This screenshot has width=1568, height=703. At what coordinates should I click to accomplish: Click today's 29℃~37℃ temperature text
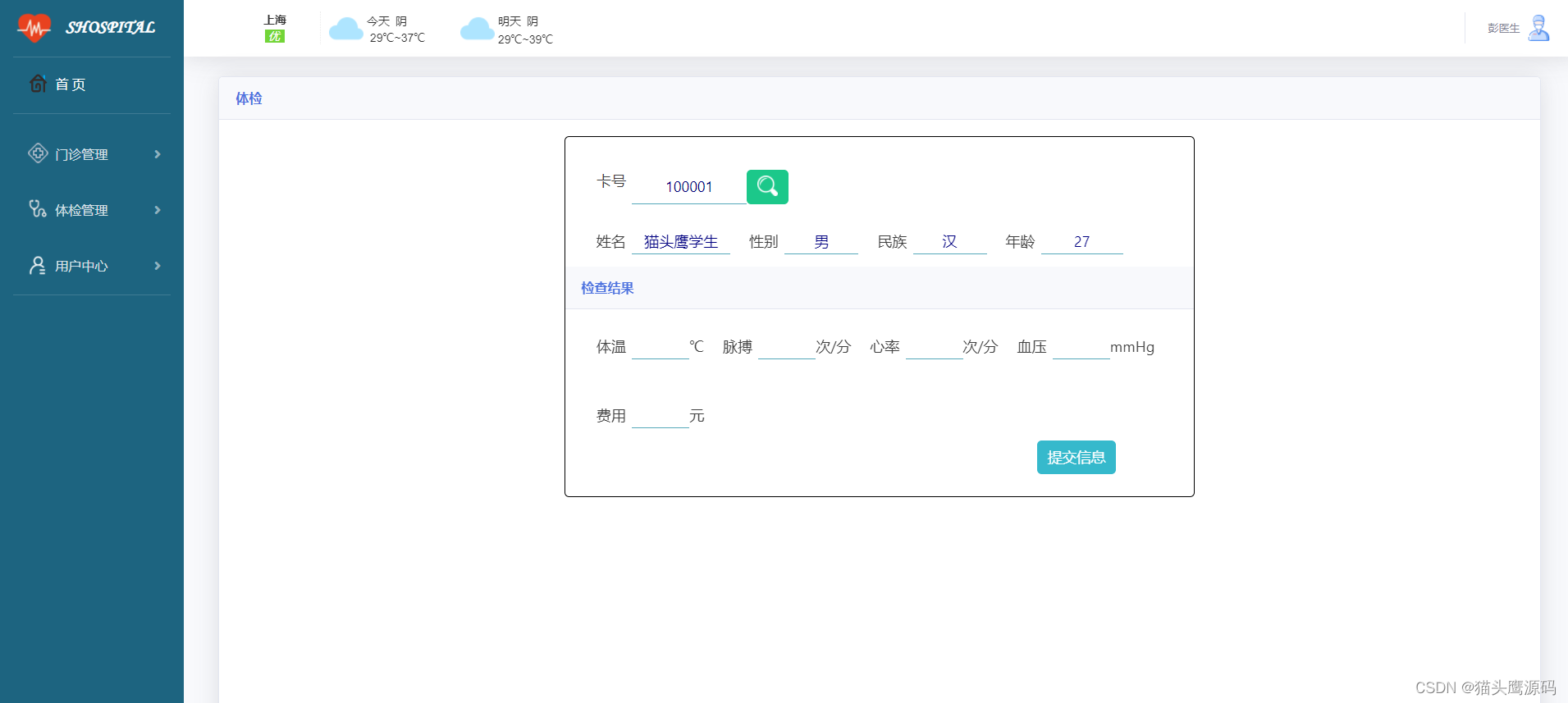[397, 38]
